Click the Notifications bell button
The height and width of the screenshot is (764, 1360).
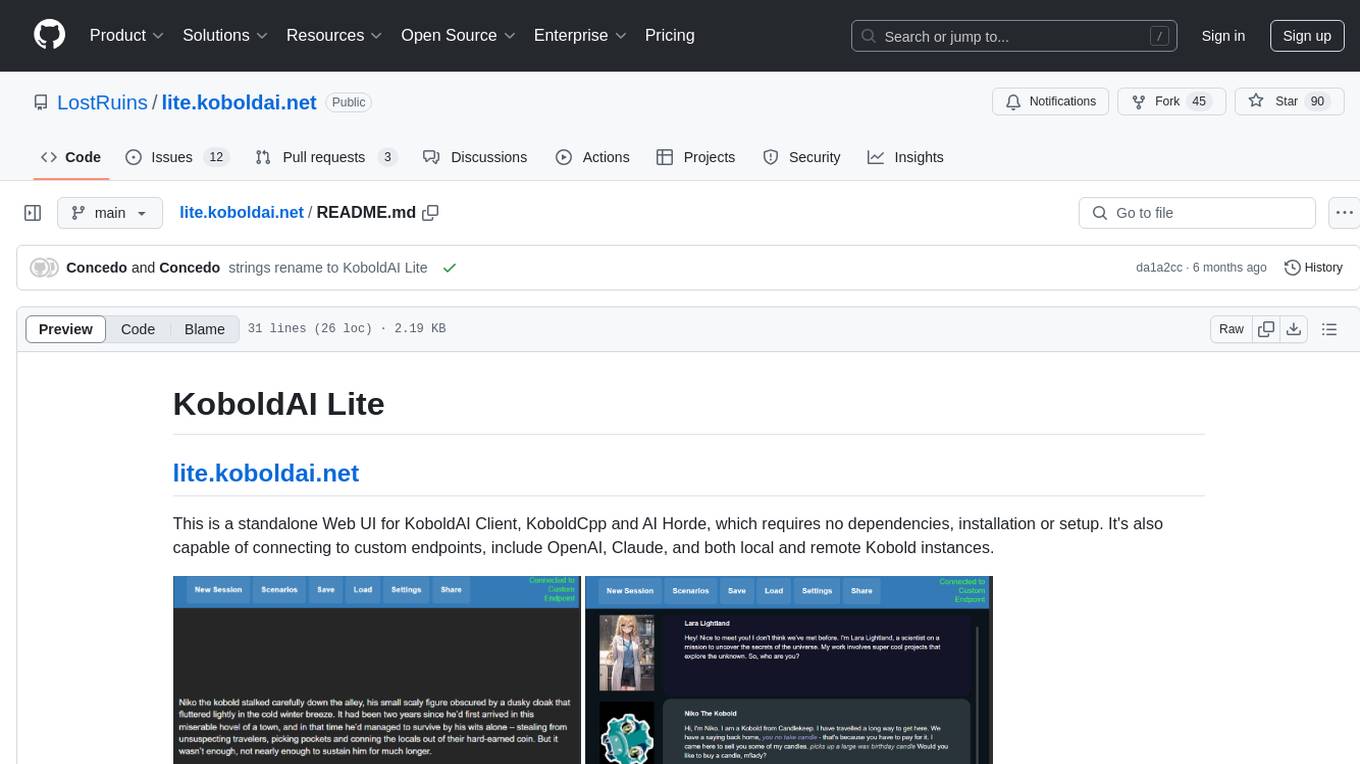tap(1051, 101)
